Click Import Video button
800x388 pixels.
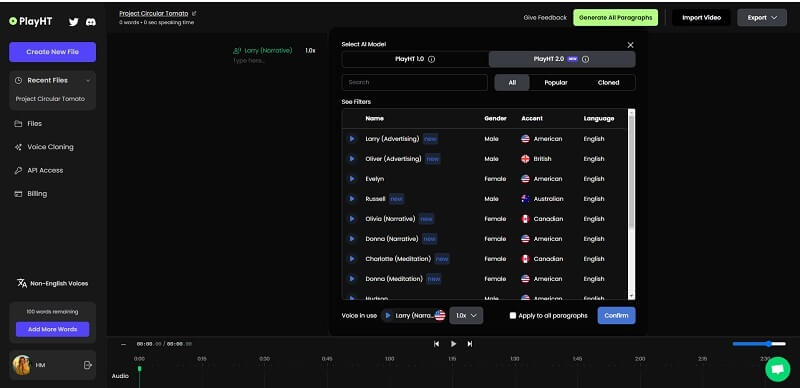click(x=702, y=17)
